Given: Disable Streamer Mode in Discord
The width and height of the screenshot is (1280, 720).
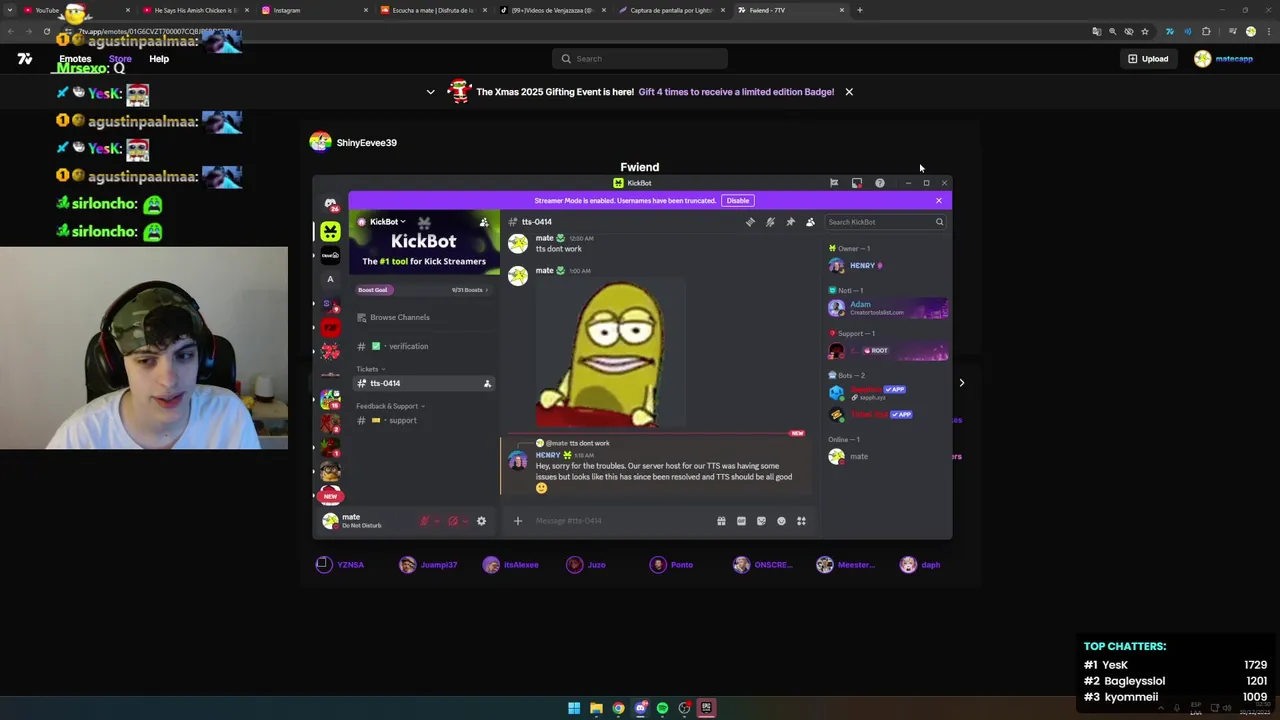Looking at the screenshot, I should pos(738,201).
